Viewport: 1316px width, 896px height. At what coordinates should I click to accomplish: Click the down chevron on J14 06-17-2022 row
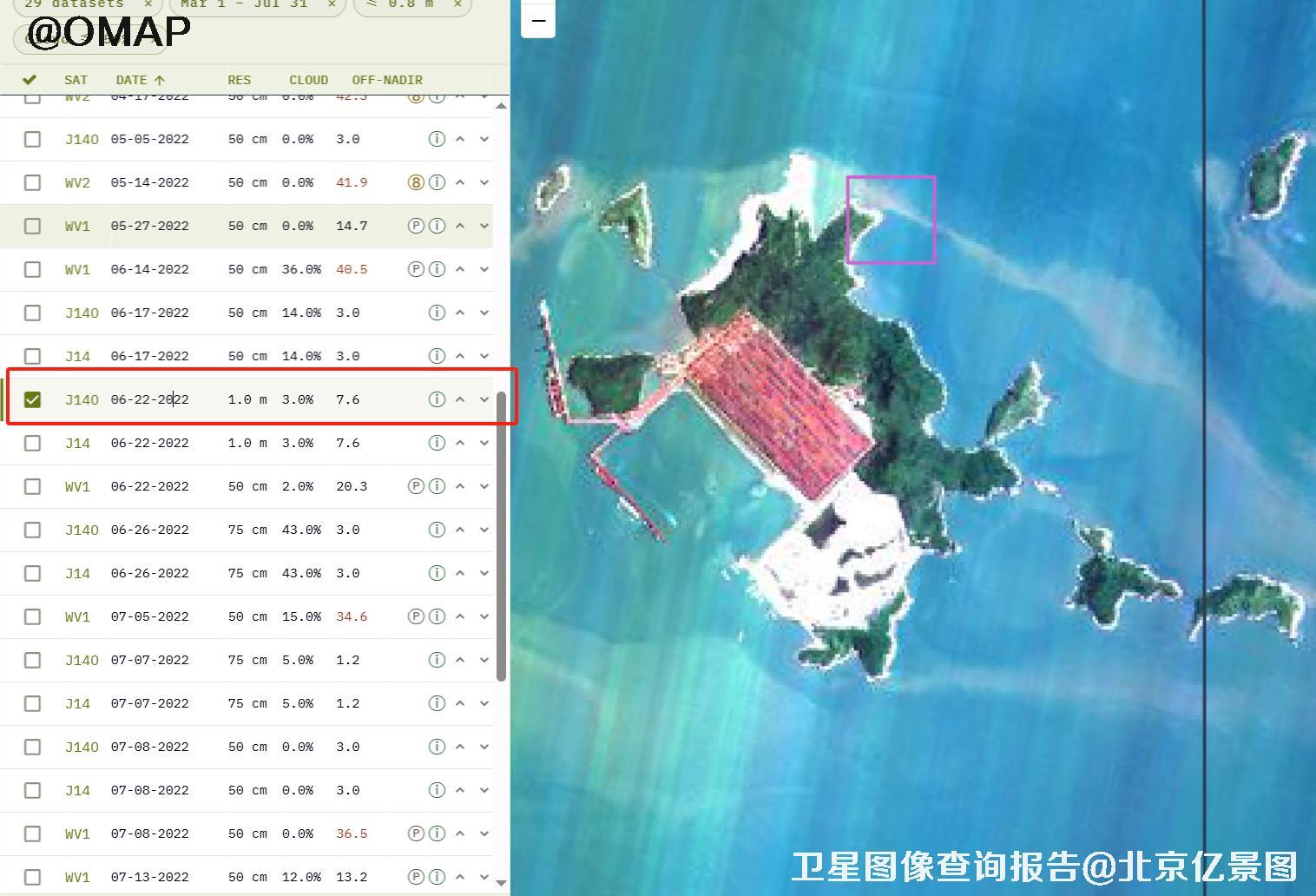click(x=484, y=356)
